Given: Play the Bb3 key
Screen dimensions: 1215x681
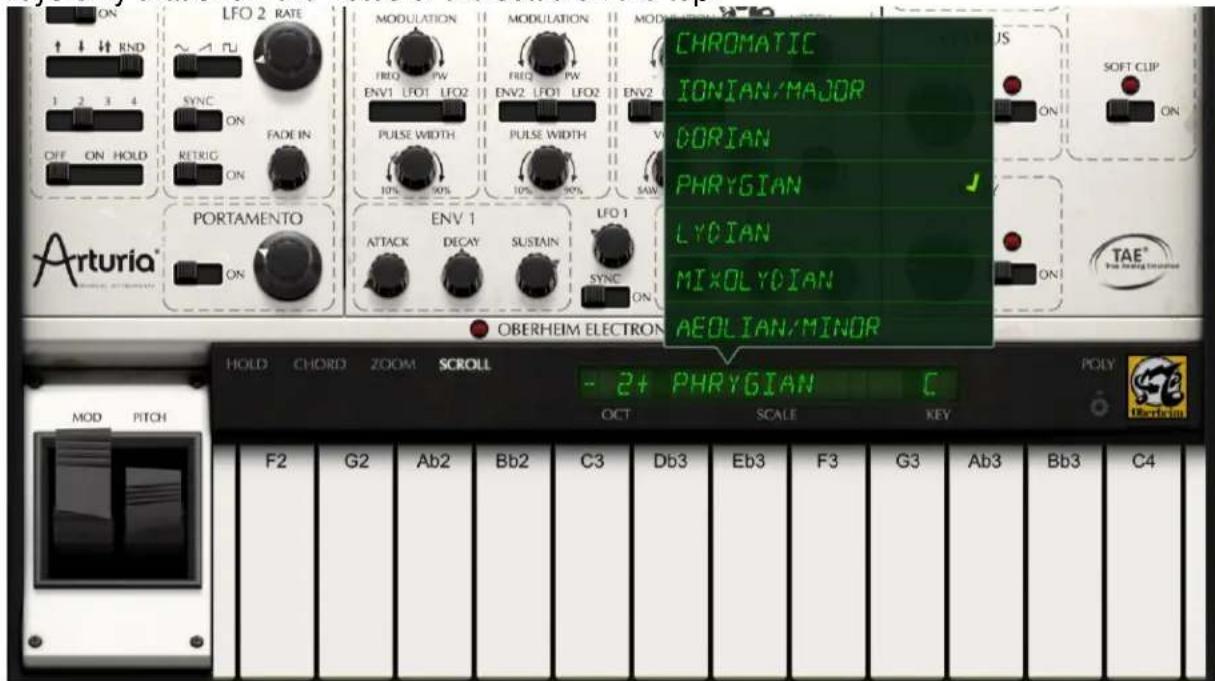Looking at the screenshot, I should [x=1063, y=563].
